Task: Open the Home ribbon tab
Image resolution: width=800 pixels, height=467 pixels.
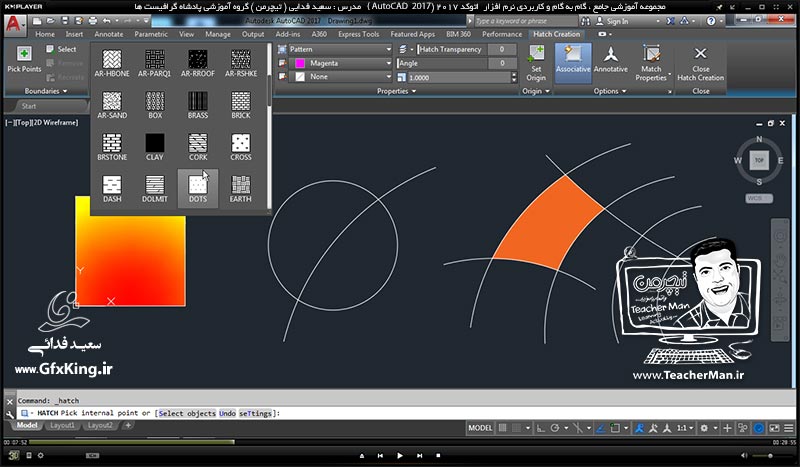Action: pos(45,34)
